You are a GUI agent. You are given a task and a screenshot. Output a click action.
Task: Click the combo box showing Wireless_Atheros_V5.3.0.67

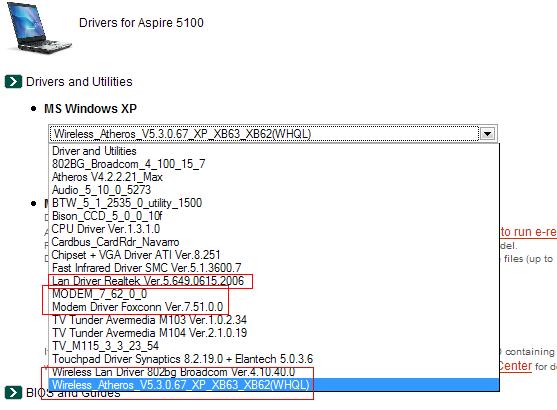273,134
